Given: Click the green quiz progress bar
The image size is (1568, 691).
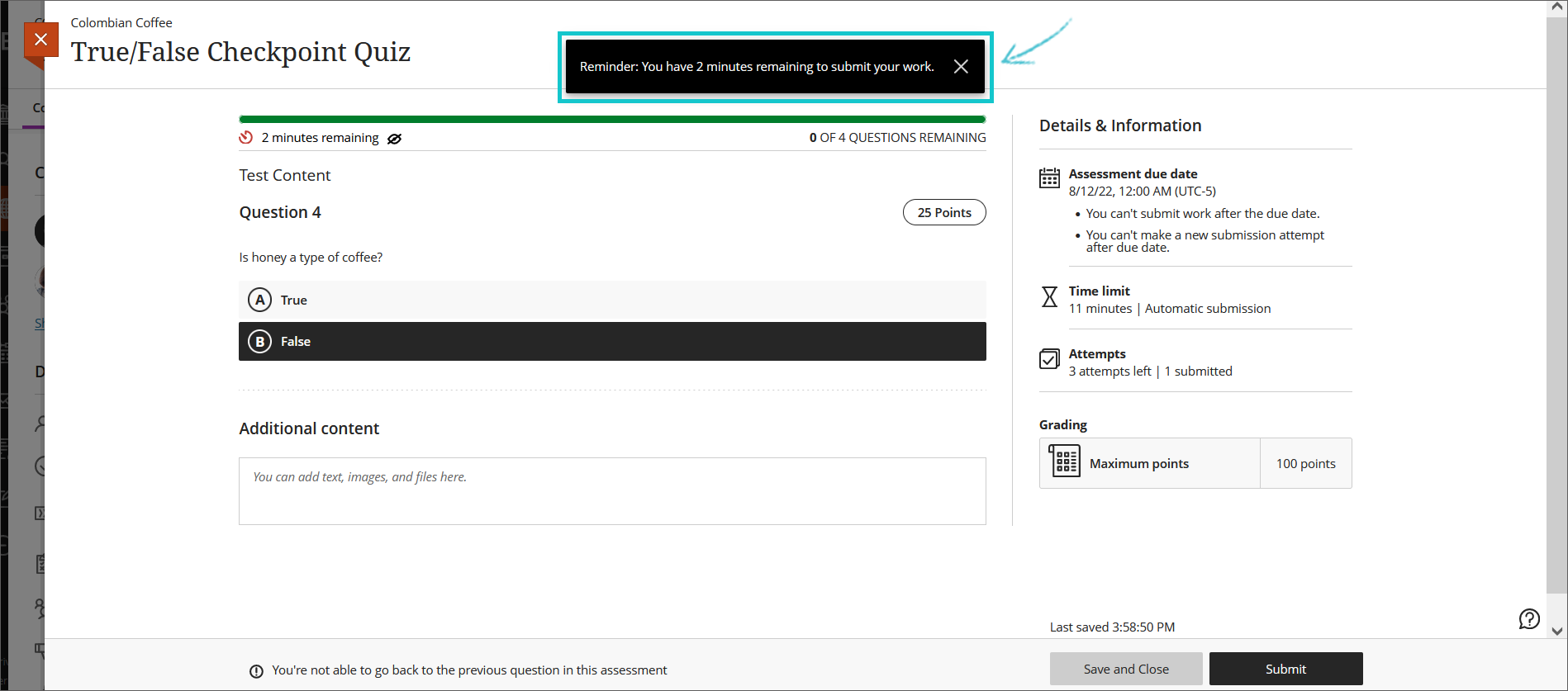Looking at the screenshot, I should click(x=611, y=120).
